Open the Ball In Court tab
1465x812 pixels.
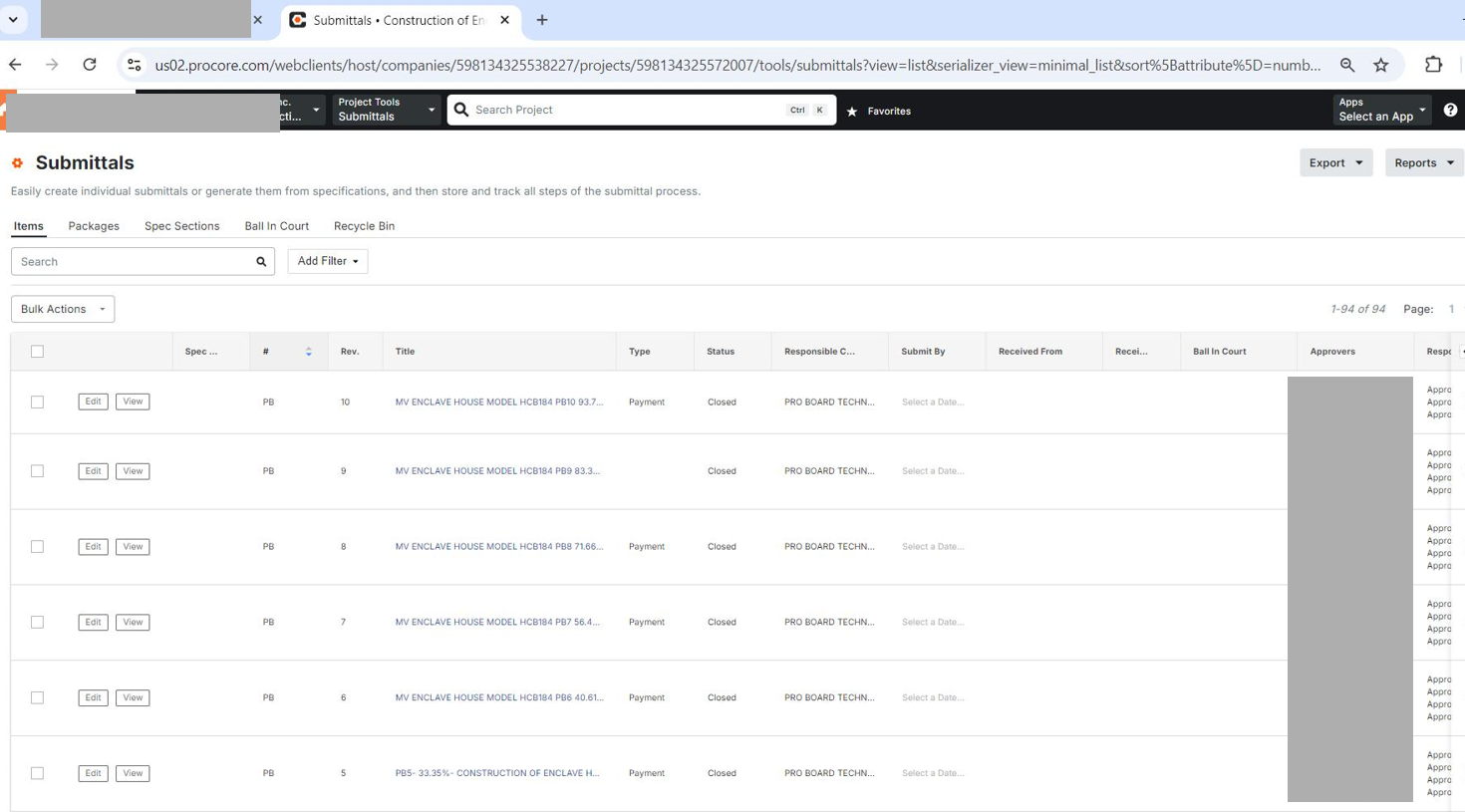coord(276,226)
